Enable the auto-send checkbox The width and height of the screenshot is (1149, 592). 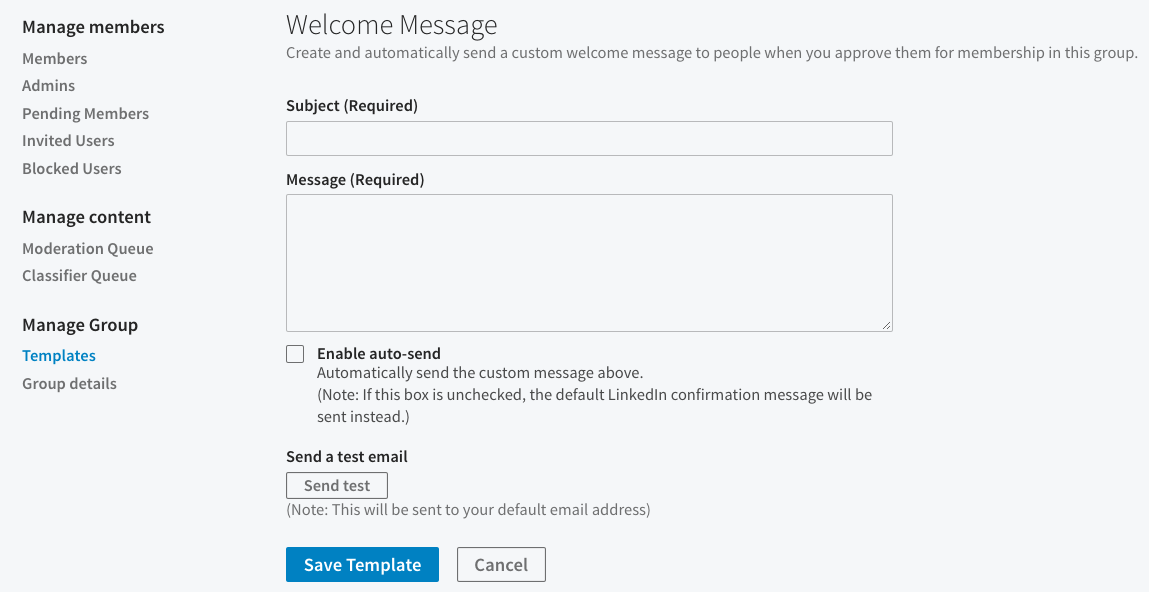[295, 353]
